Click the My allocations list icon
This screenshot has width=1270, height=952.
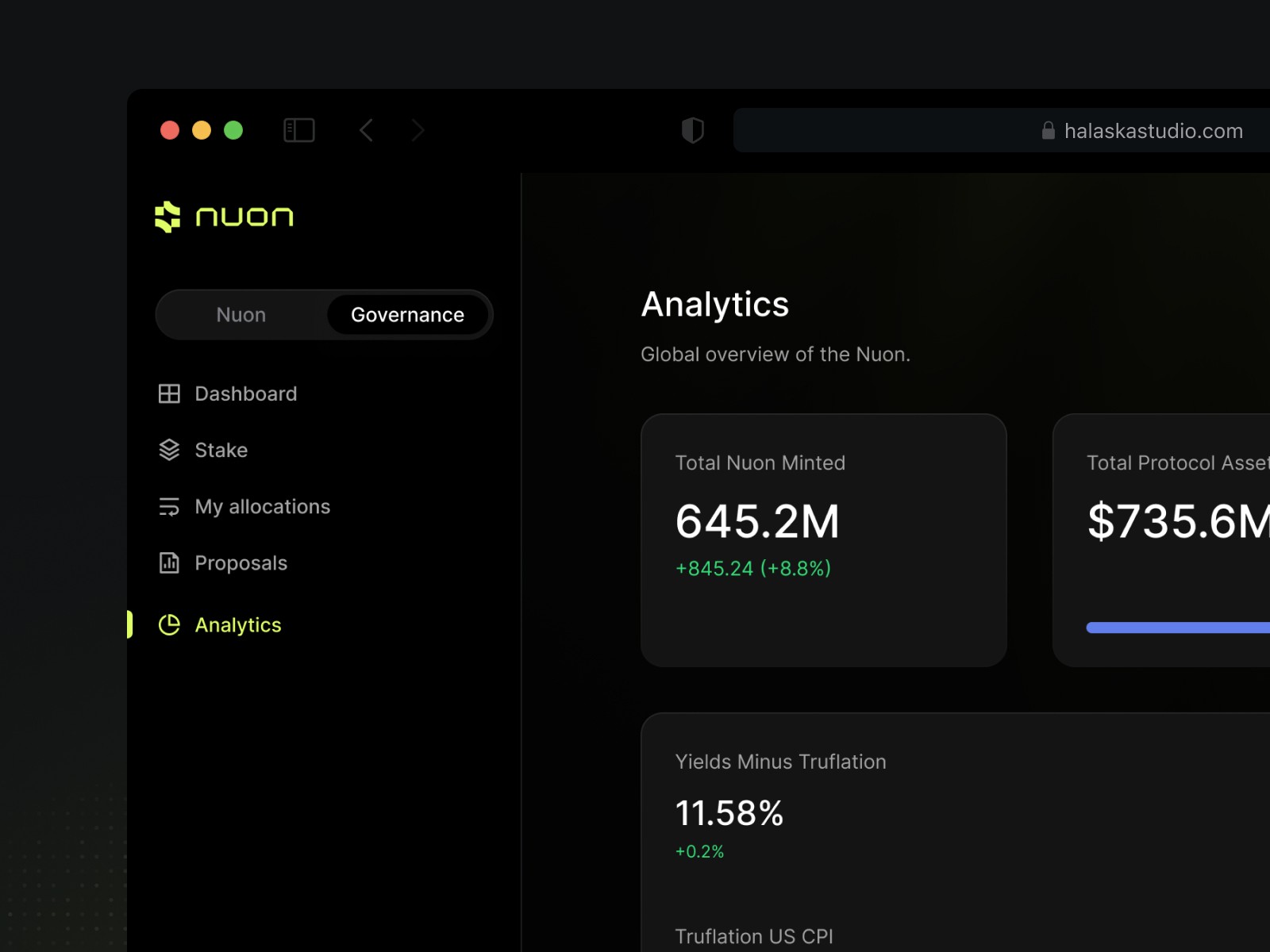pyautogui.click(x=169, y=506)
